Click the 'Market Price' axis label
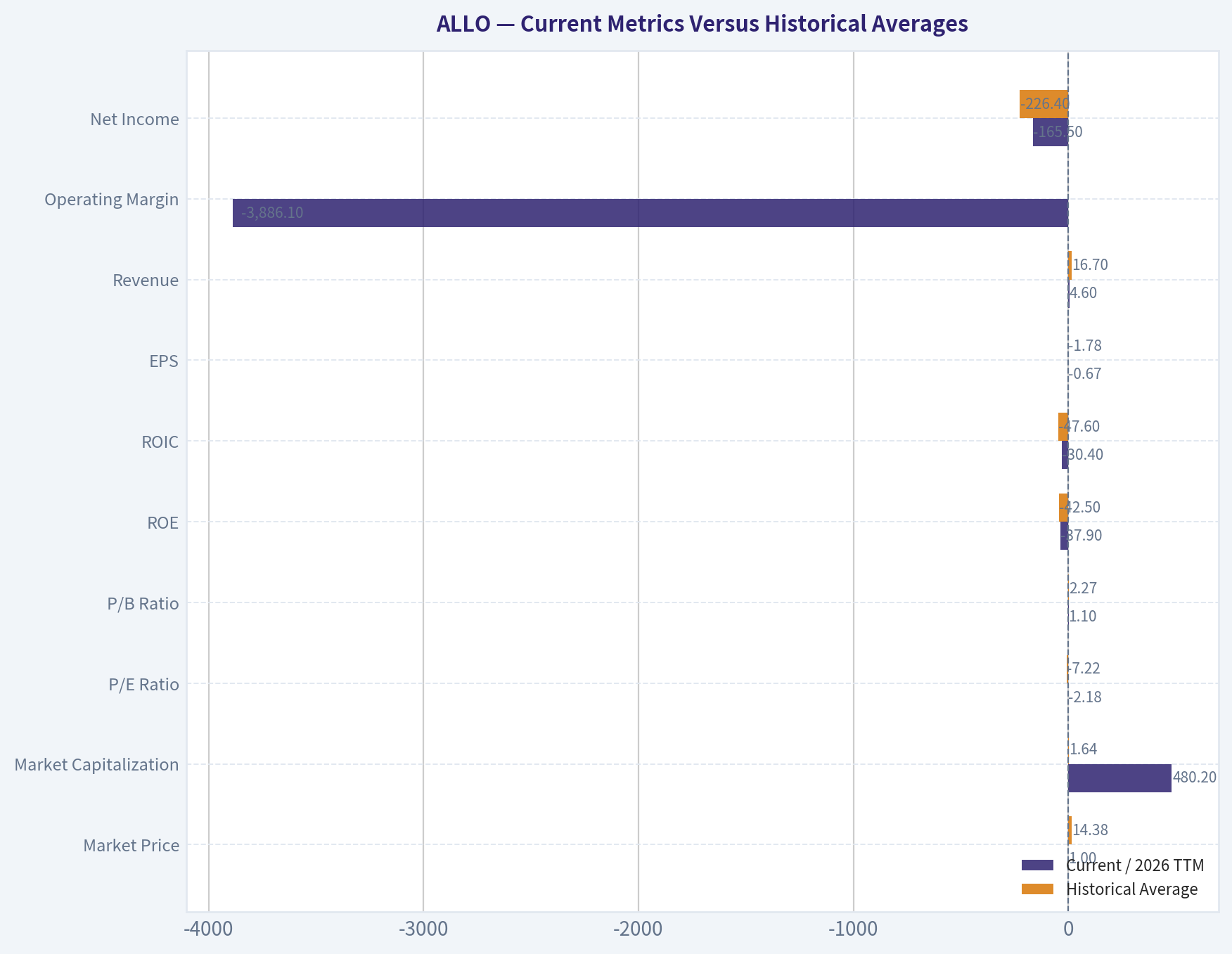The width and height of the screenshot is (1232, 954). 131,846
